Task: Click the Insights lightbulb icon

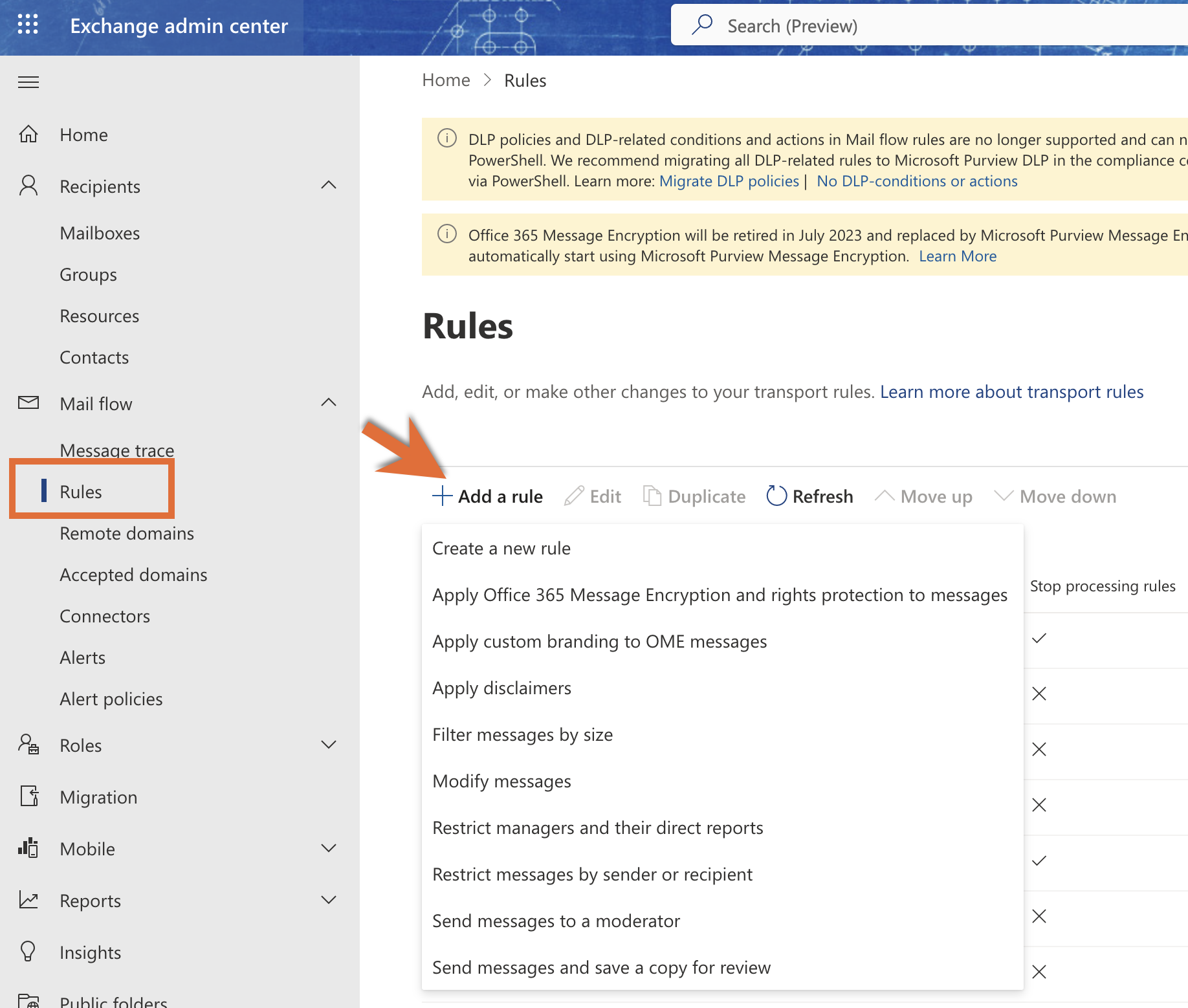Action: click(x=28, y=951)
